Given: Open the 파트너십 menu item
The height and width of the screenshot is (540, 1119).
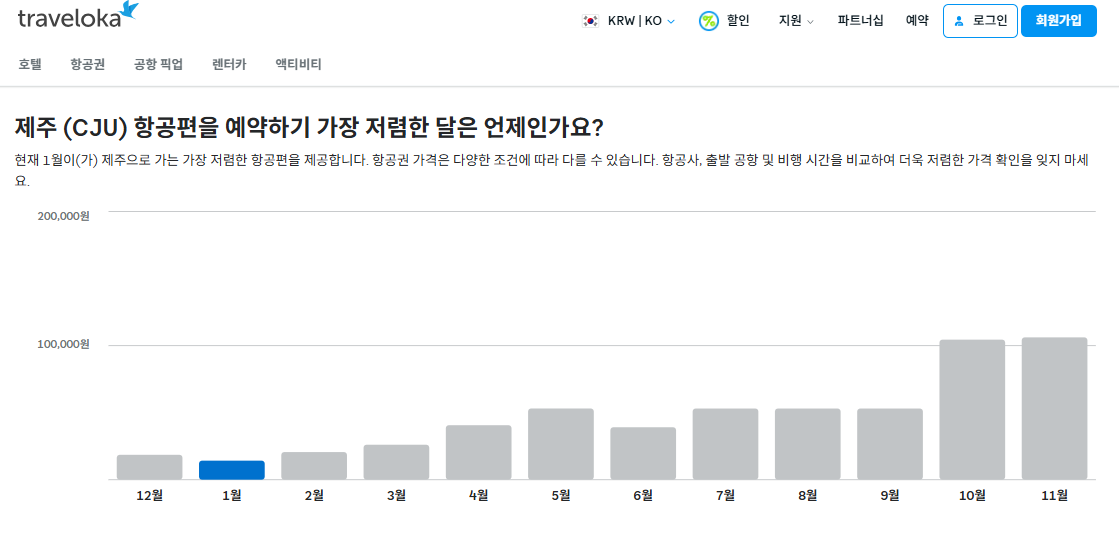Looking at the screenshot, I should tap(861, 21).
